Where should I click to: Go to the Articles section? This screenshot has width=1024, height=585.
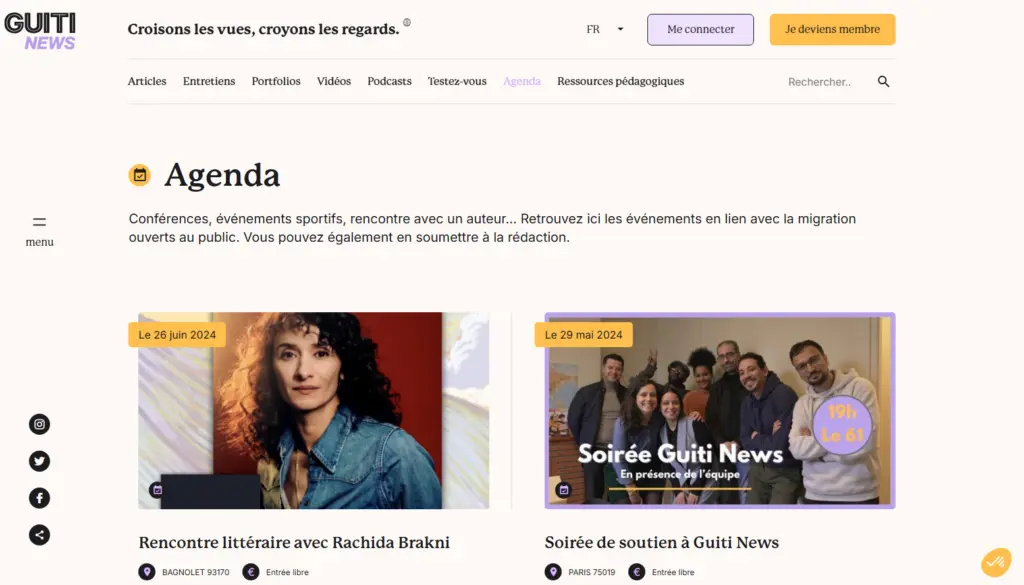coord(147,81)
